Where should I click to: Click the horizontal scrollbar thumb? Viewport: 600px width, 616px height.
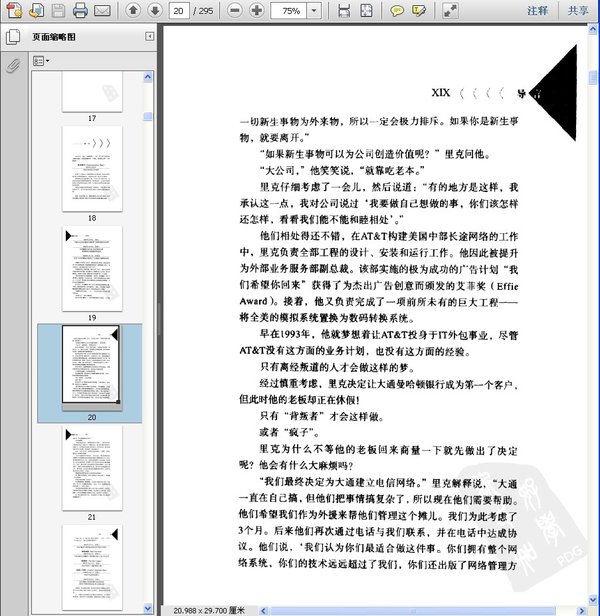click(413, 611)
